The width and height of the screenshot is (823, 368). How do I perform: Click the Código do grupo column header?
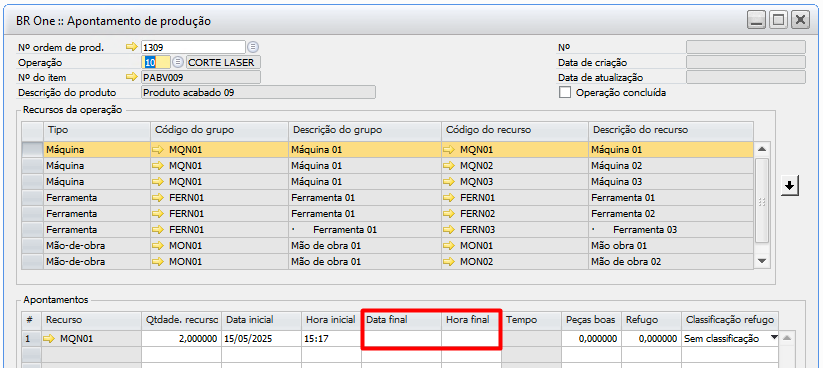(x=219, y=130)
